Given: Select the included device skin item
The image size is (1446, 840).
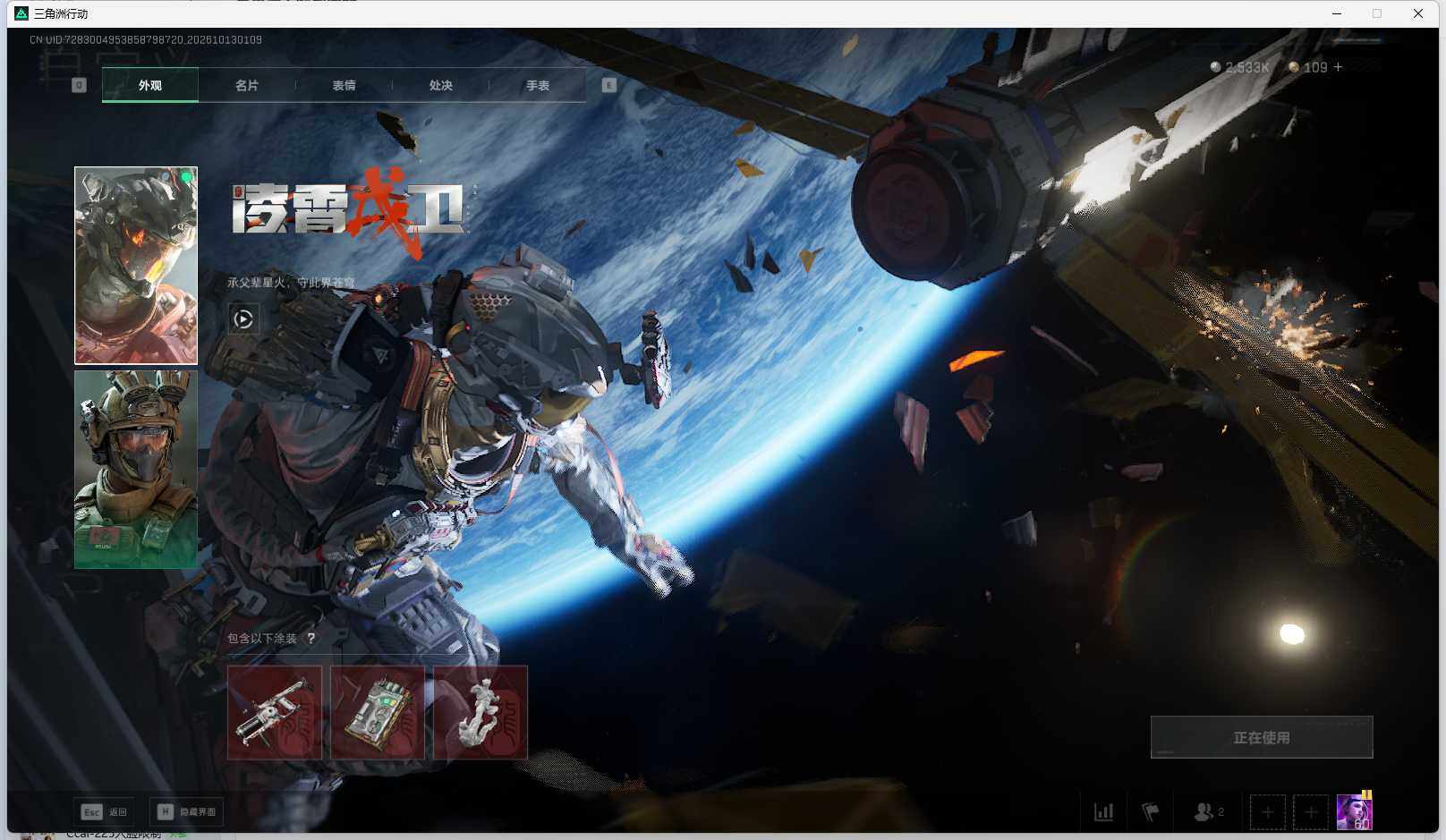Looking at the screenshot, I should [378, 712].
